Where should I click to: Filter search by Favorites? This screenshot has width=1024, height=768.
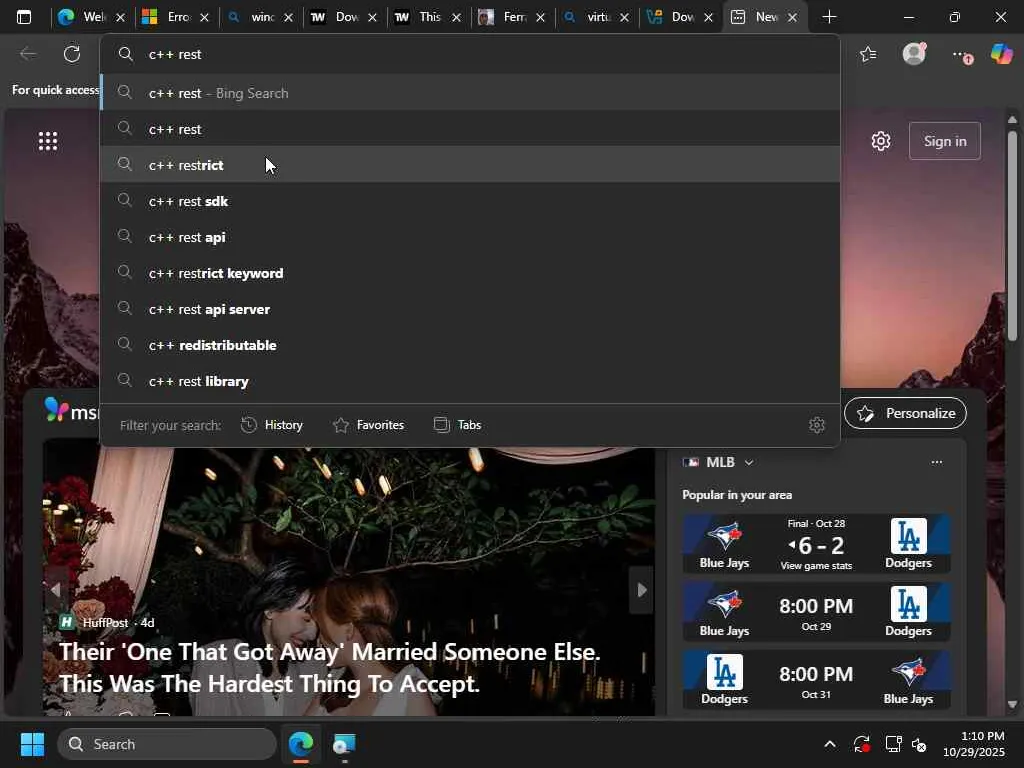click(368, 425)
